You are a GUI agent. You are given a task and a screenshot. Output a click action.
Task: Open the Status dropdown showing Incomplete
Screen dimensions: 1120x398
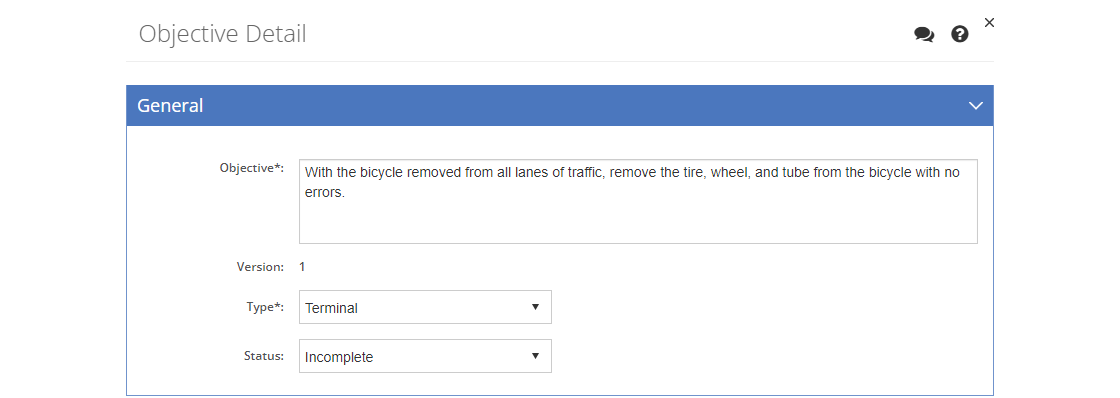425,356
